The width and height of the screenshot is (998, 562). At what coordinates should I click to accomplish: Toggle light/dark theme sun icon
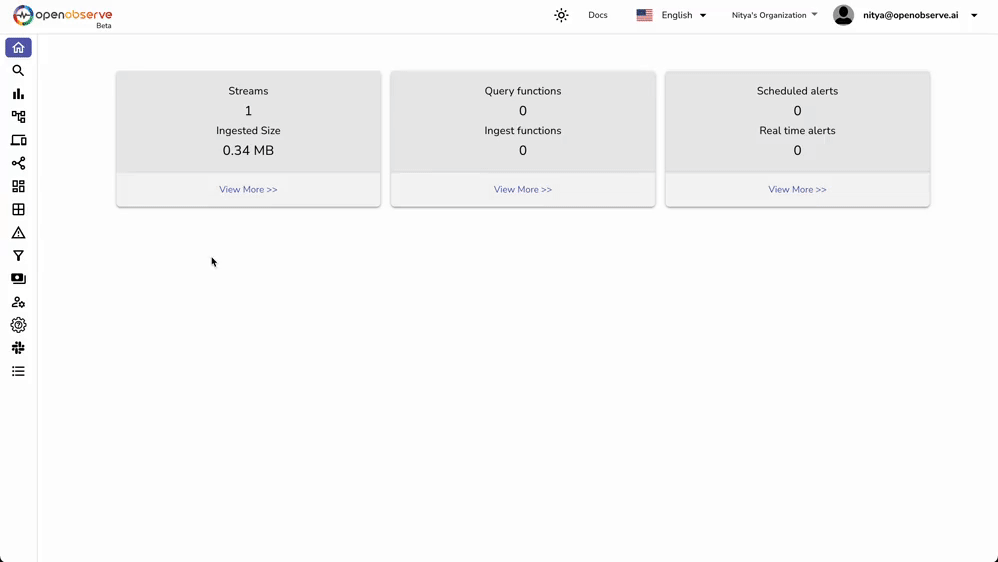561,15
